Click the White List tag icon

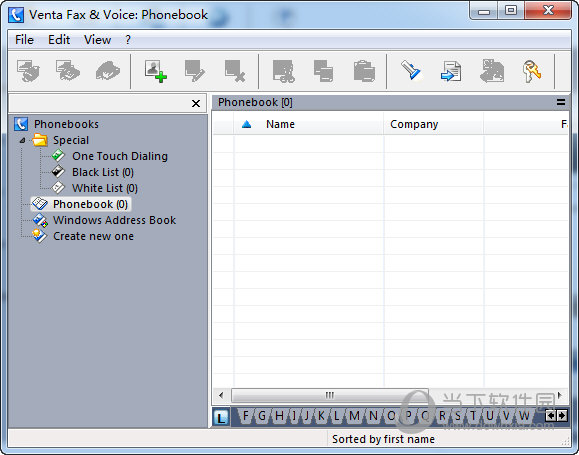[x=58, y=188]
